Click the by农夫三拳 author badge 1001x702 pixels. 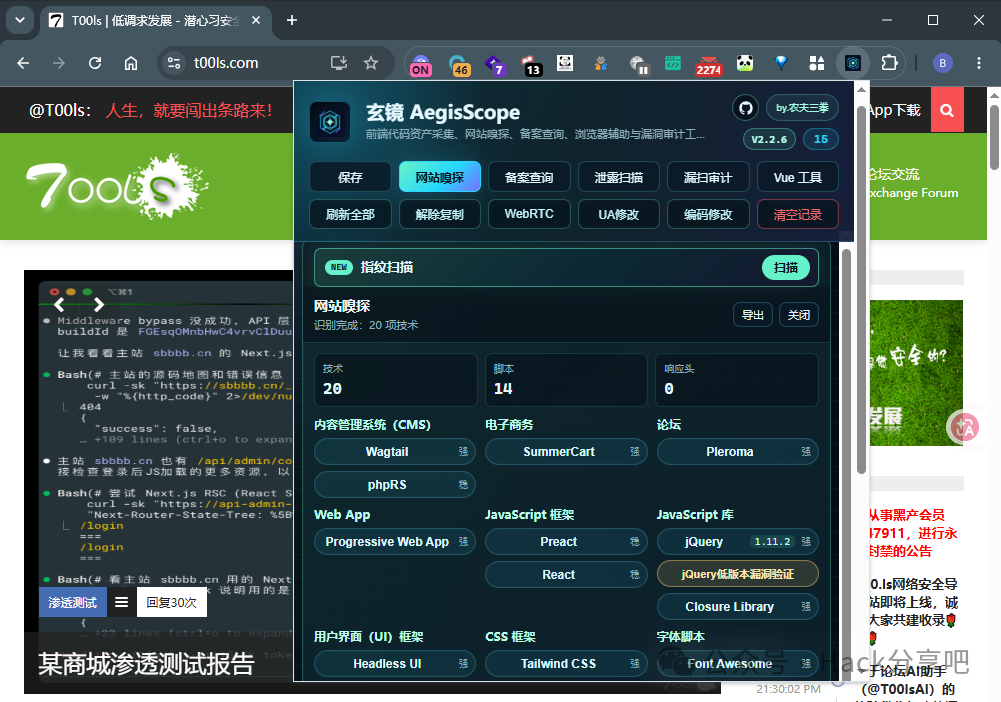click(x=802, y=108)
